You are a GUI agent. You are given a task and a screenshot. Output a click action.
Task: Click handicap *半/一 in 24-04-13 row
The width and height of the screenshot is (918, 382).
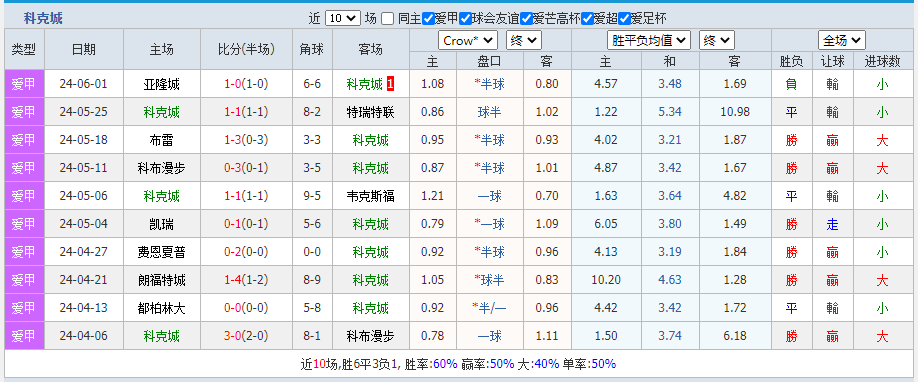[489, 308]
